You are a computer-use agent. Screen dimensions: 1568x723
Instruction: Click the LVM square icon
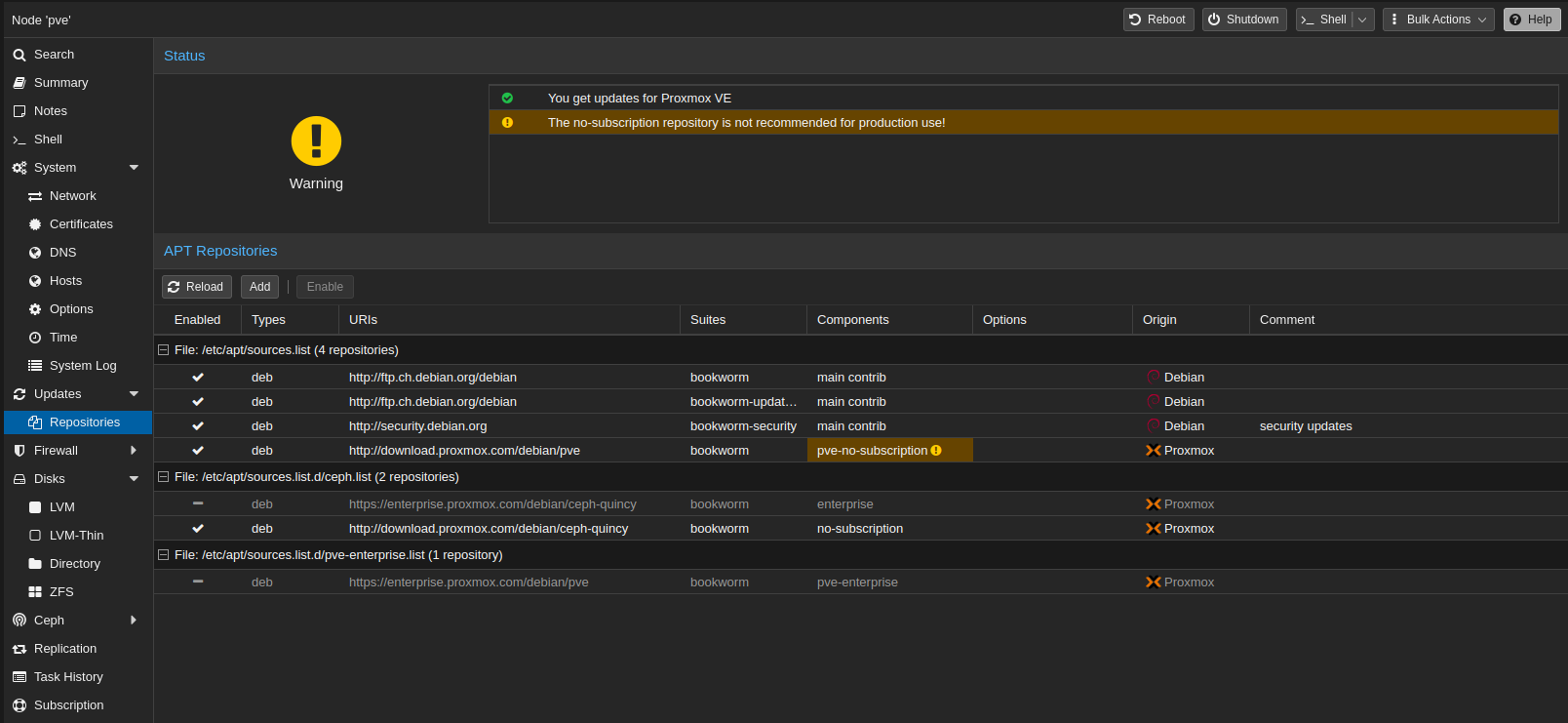pos(35,507)
